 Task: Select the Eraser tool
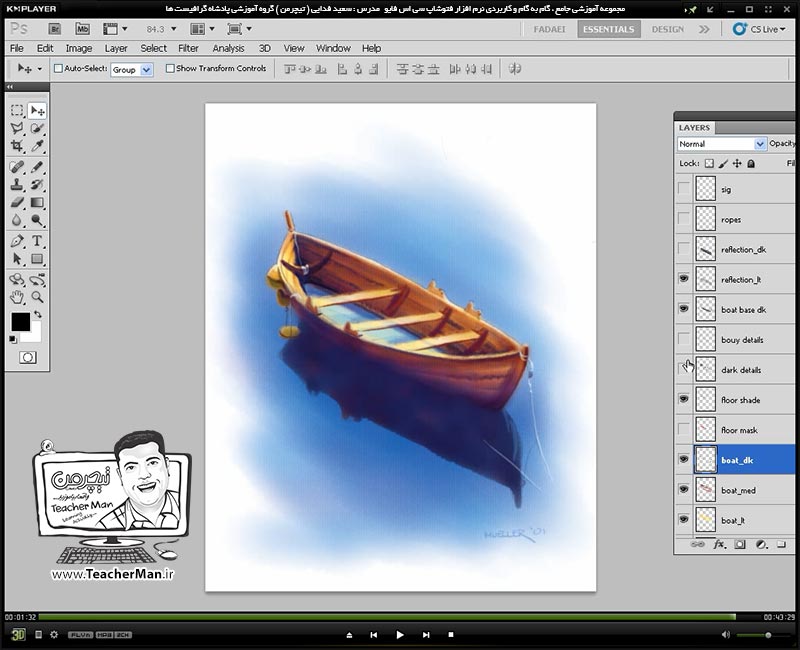point(17,203)
